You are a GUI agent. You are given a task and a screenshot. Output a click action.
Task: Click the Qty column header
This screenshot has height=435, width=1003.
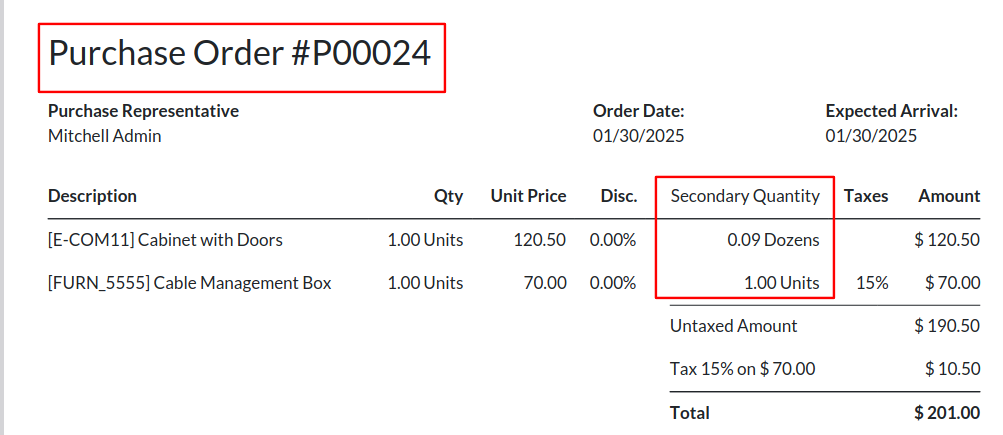pyautogui.click(x=448, y=196)
